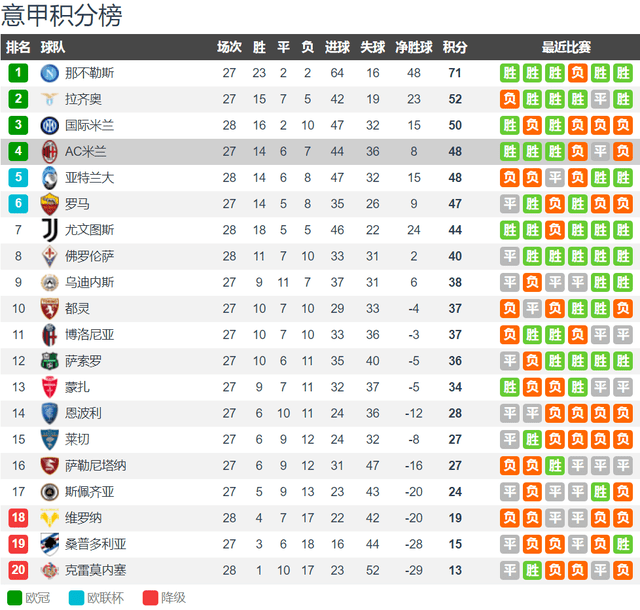Click the Lazio eagle crest icon

point(49,99)
